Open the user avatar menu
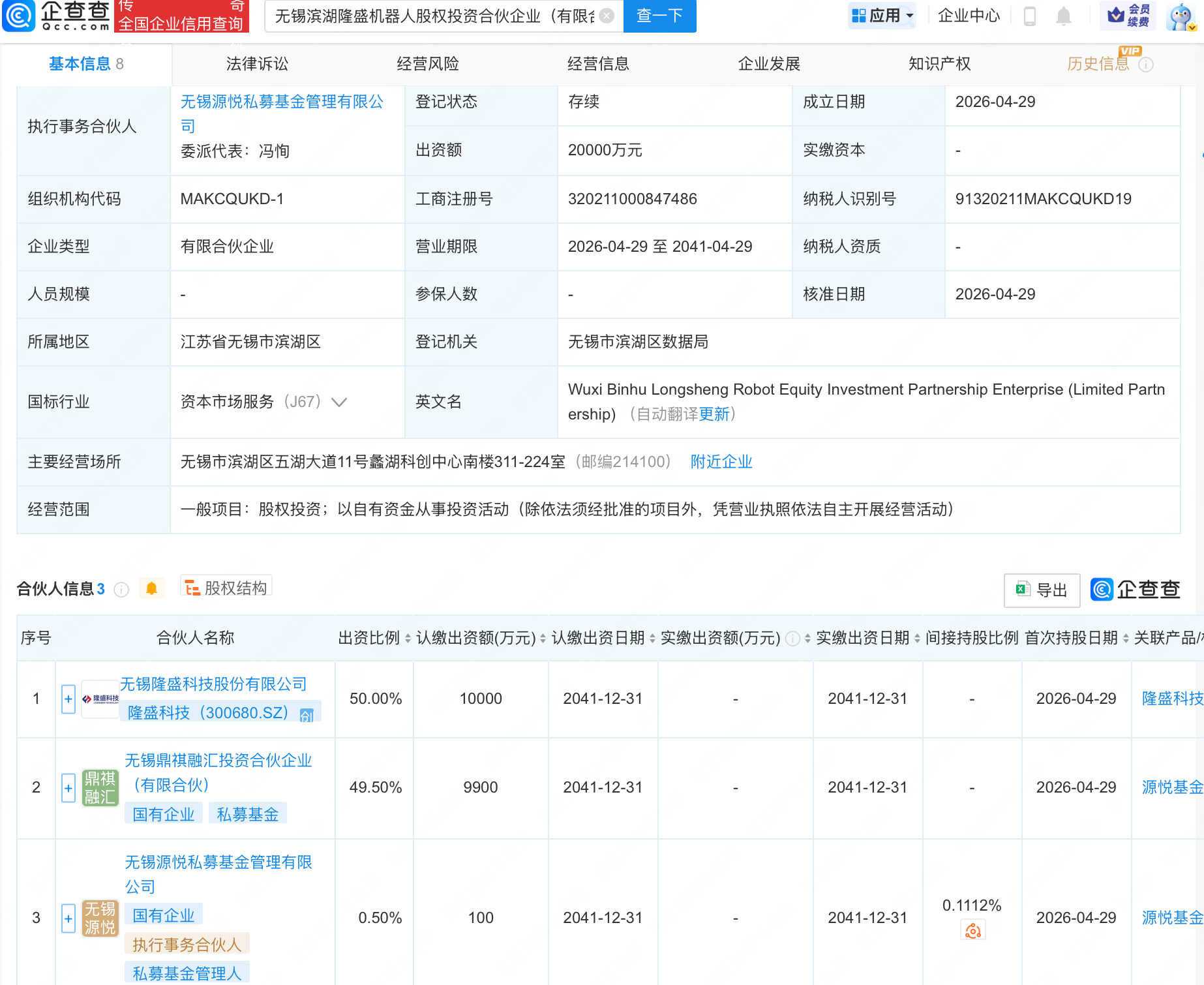 pos(1181,17)
